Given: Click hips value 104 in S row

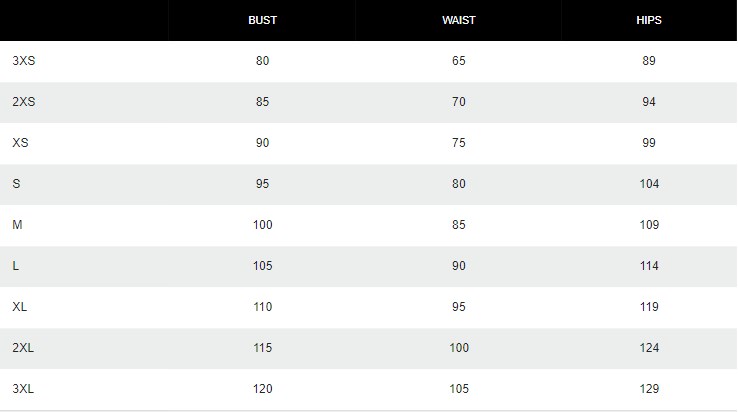Looking at the screenshot, I should [649, 184].
